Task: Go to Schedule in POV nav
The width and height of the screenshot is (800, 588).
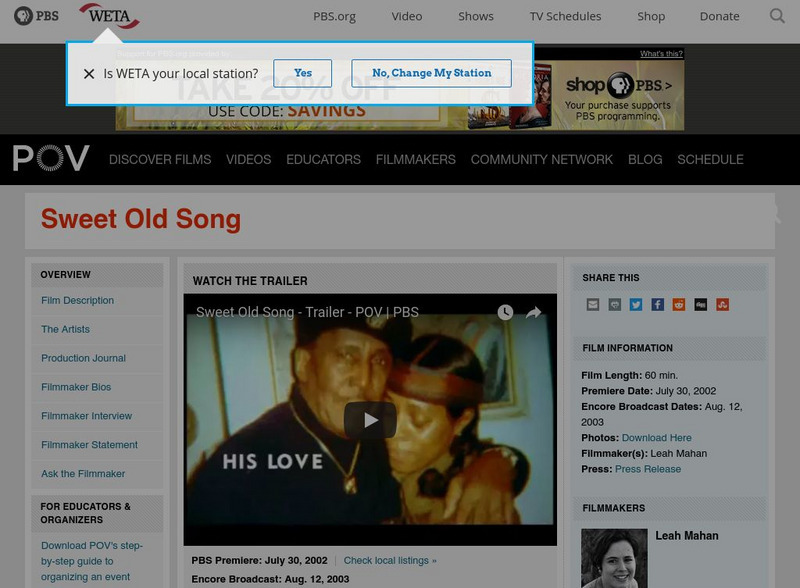Action: click(710, 160)
